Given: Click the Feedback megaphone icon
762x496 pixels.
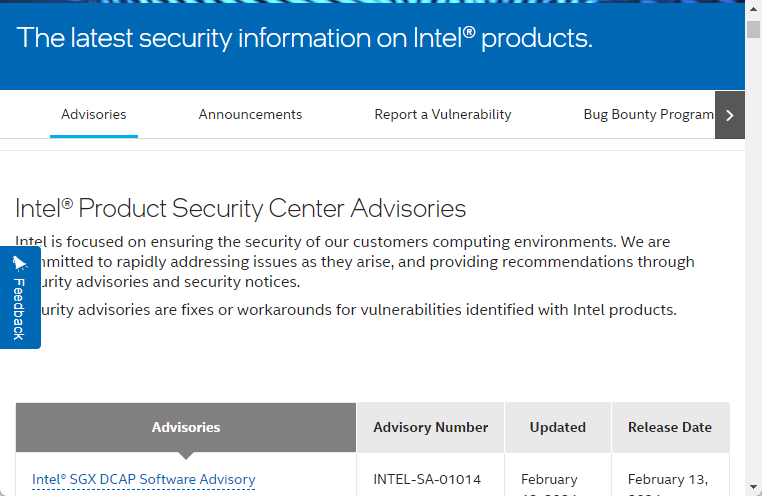Looking at the screenshot, I should 19,263.
